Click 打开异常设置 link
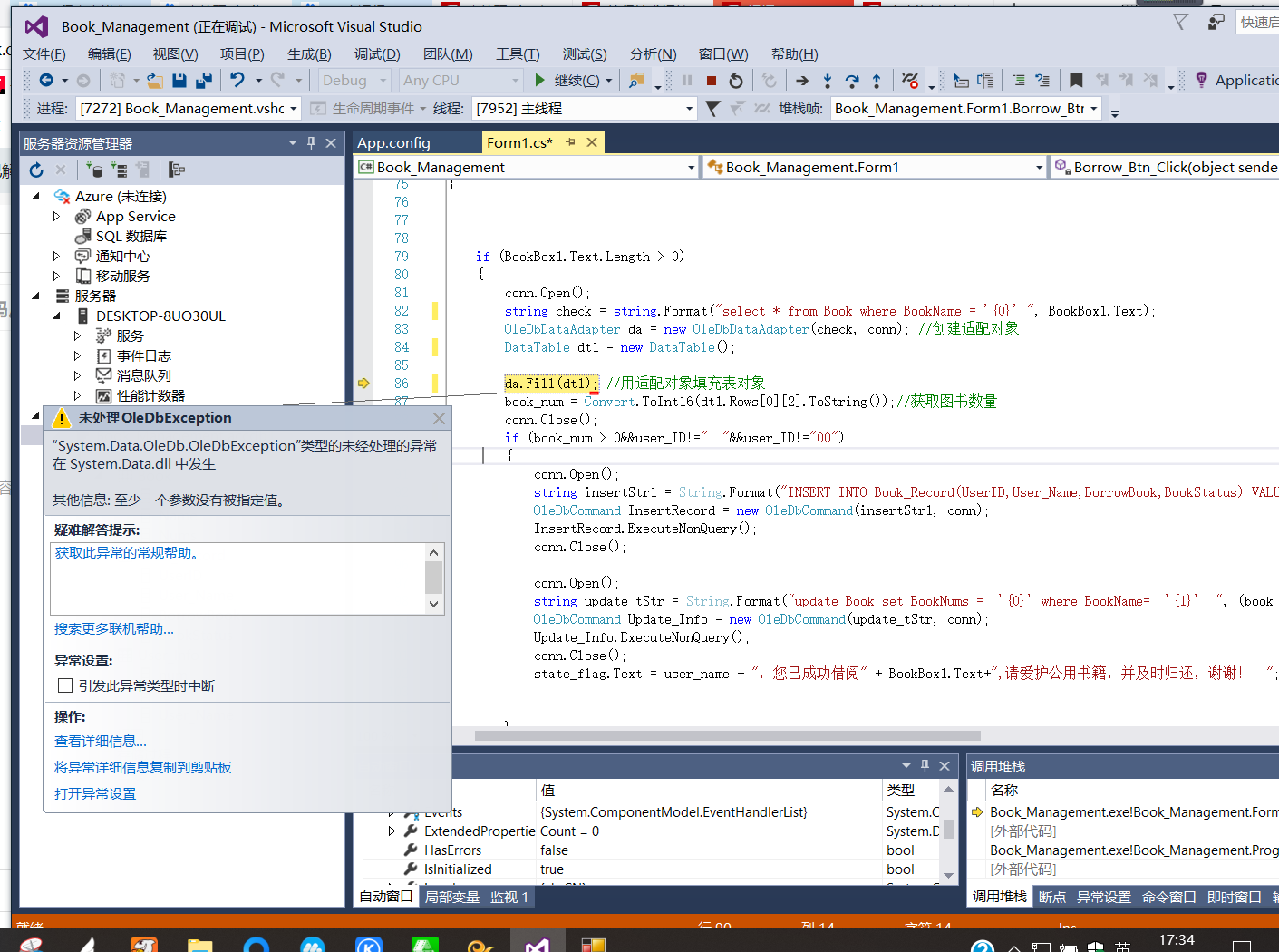 pyautogui.click(x=95, y=793)
